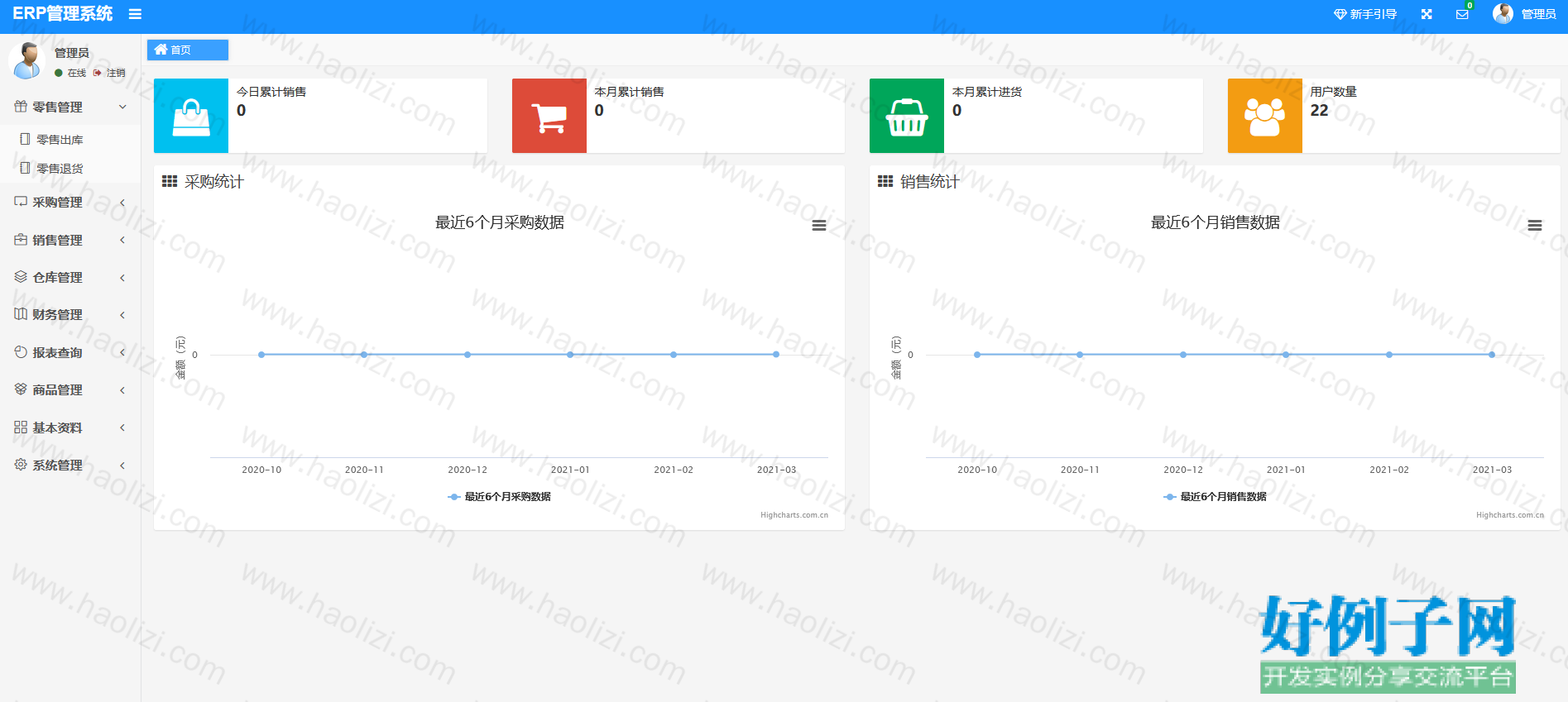Viewport: 1568px width, 702px height.
Task: Click the 2020-10 data point in purchase chart
Action: click(261, 355)
